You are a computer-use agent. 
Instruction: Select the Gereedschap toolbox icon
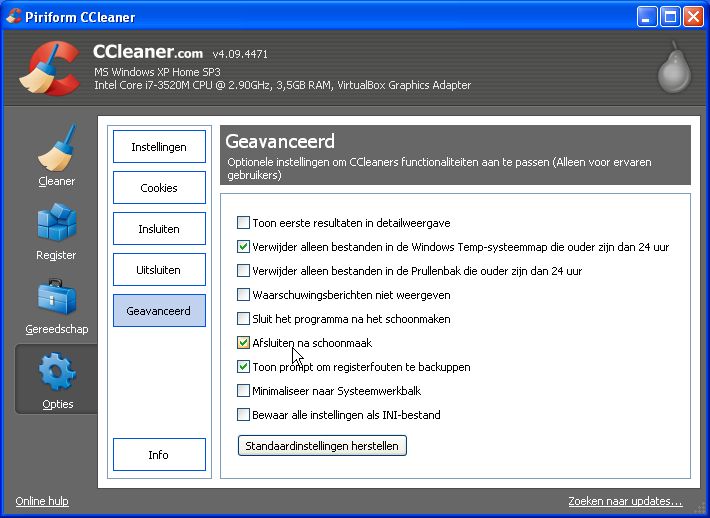pyautogui.click(x=56, y=299)
